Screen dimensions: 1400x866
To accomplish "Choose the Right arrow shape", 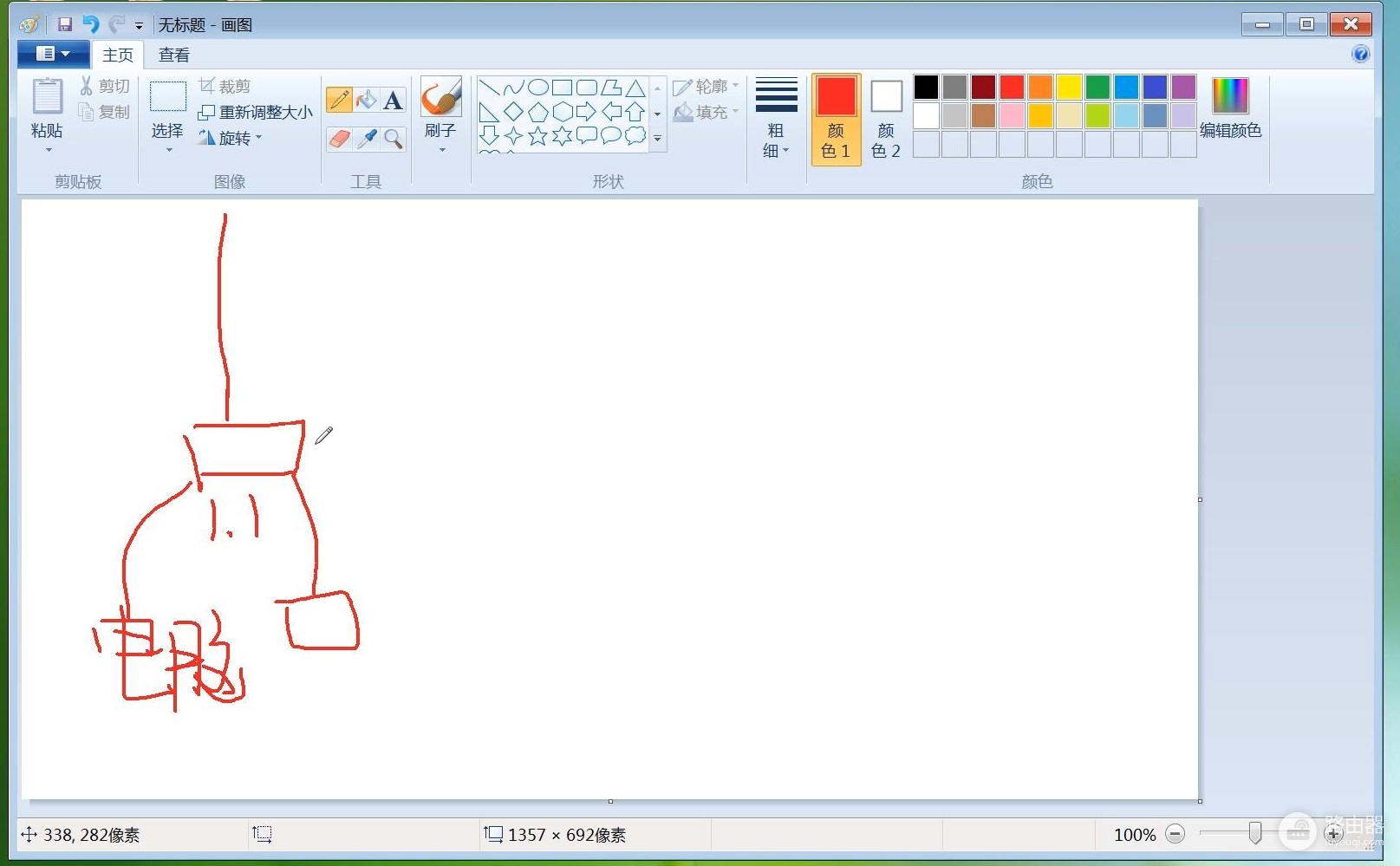I will (x=586, y=112).
